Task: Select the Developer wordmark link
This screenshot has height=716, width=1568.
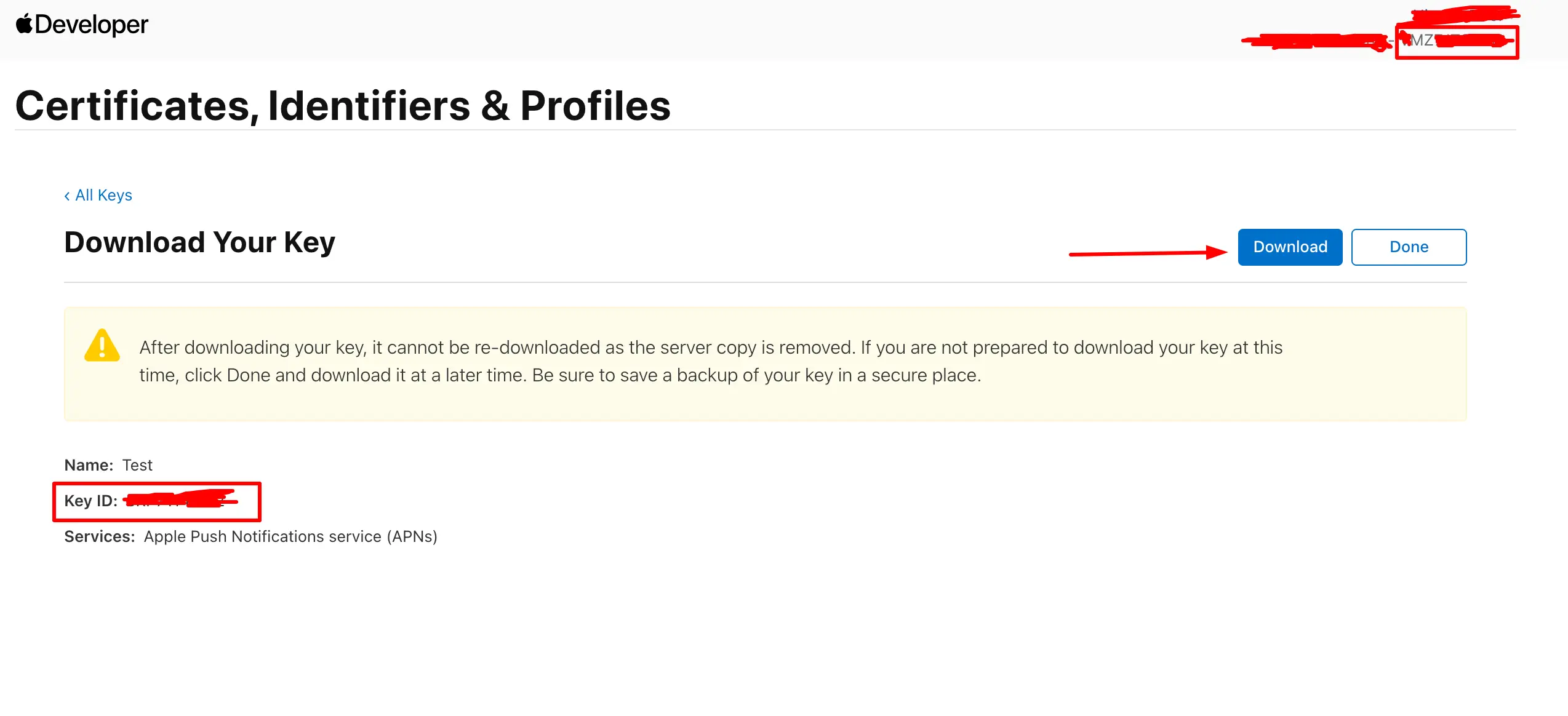Action: (91, 25)
